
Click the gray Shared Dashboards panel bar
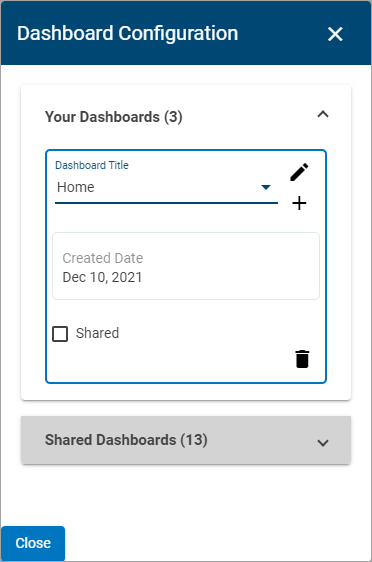tap(186, 440)
